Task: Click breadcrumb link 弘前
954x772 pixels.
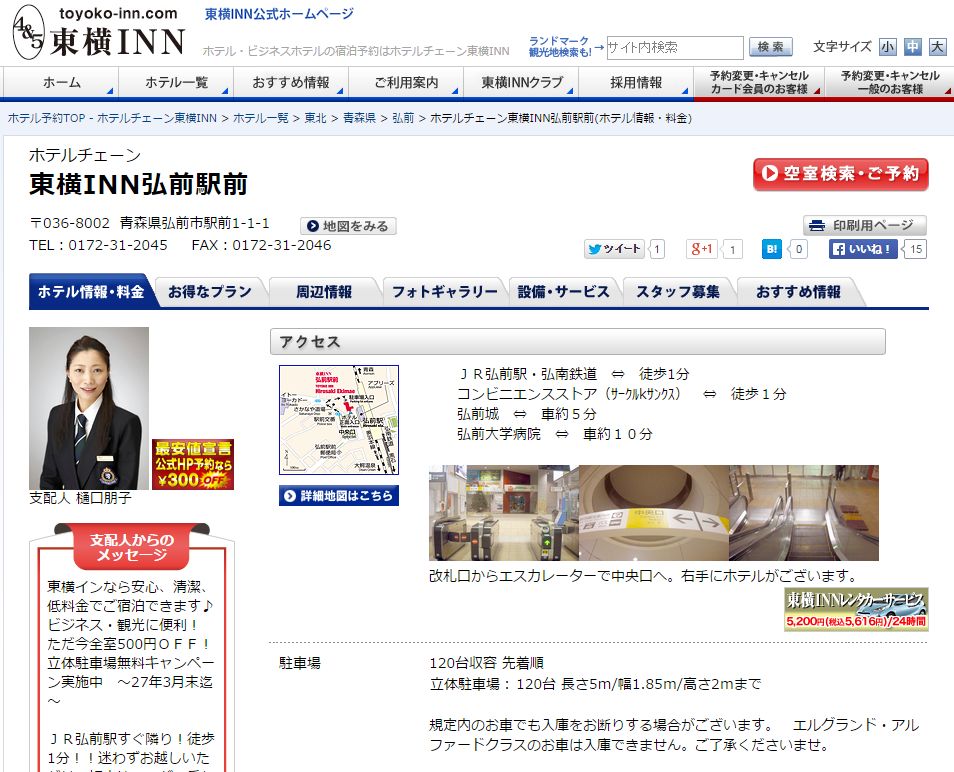Action: point(402,118)
